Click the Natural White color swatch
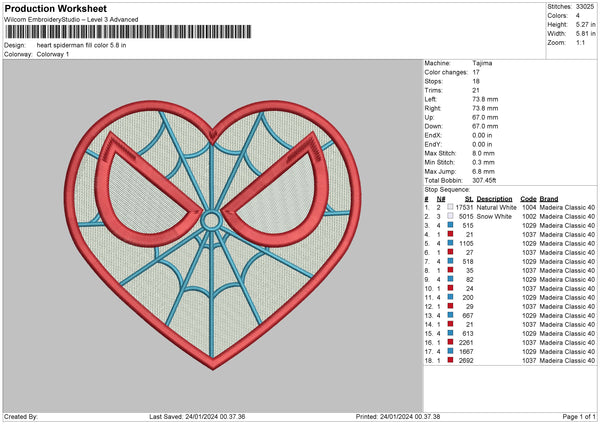Viewport: 600px width, 424px height. 450,207
